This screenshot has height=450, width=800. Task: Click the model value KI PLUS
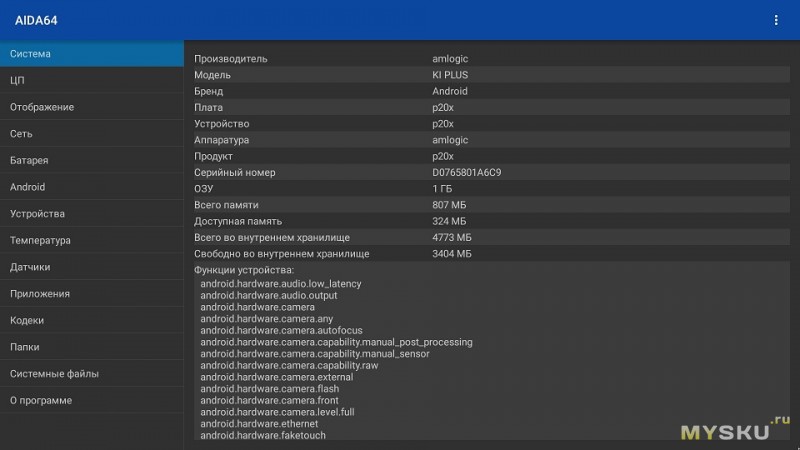(x=450, y=75)
